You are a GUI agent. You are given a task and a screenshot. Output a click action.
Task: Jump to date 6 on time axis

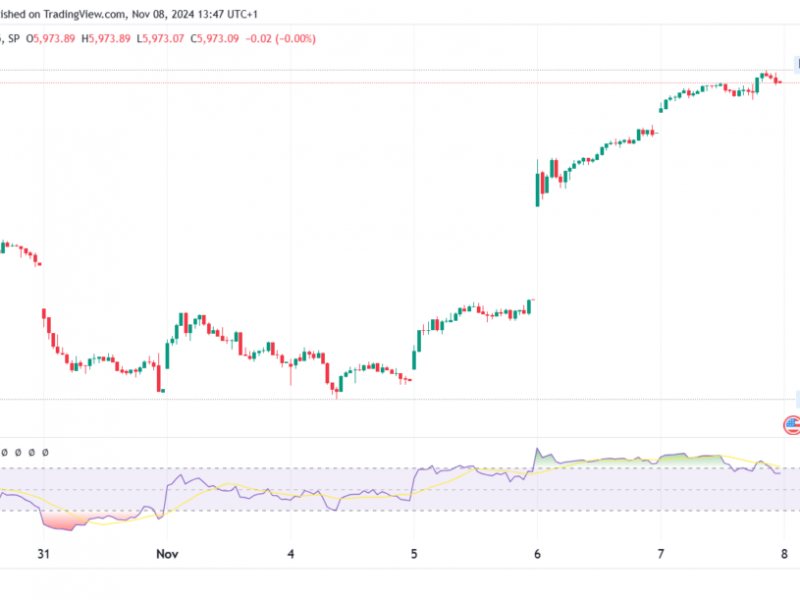537,553
